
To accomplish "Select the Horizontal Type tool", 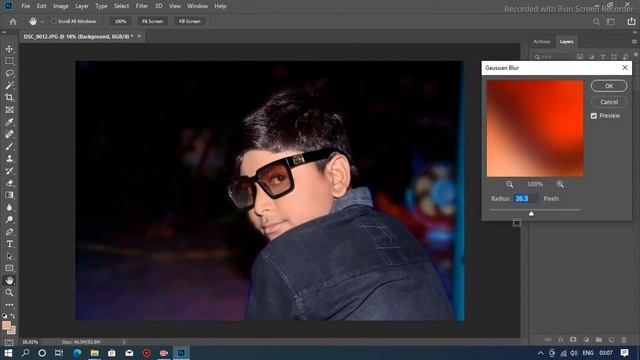I will point(9,244).
